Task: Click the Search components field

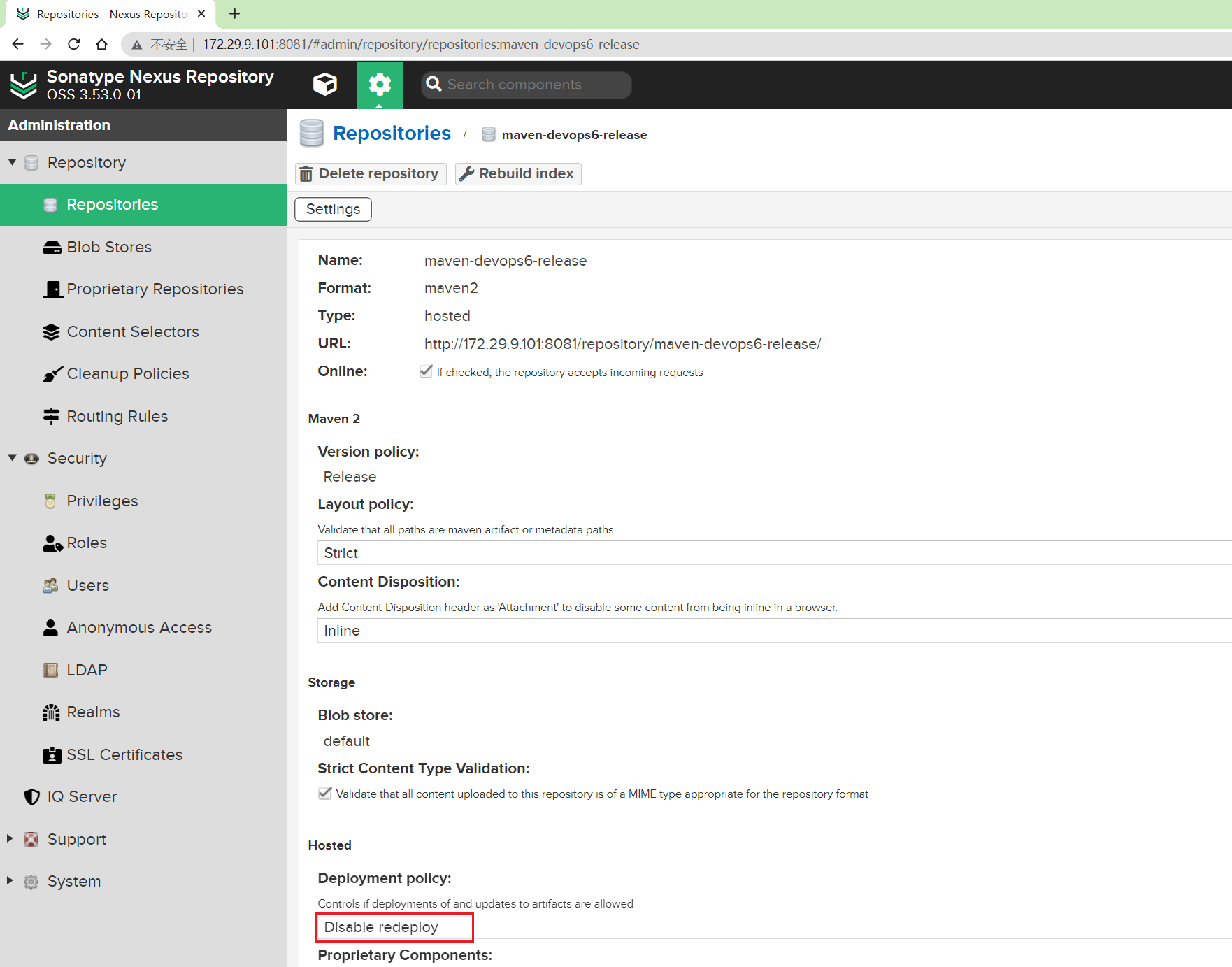Action: point(527,85)
